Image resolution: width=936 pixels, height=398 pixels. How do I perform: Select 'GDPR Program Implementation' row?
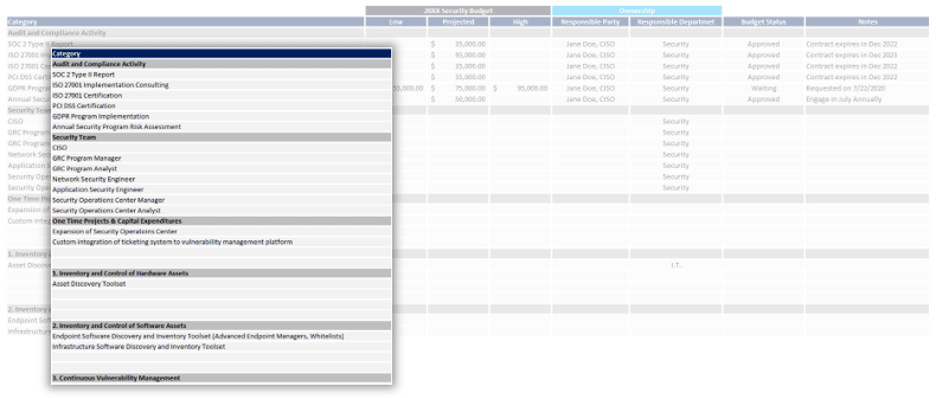click(221, 116)
